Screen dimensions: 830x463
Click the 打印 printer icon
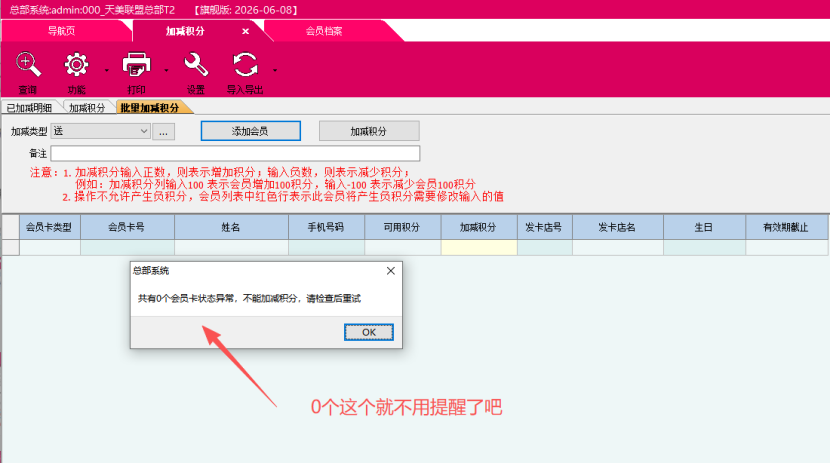[x=137, y=65]
